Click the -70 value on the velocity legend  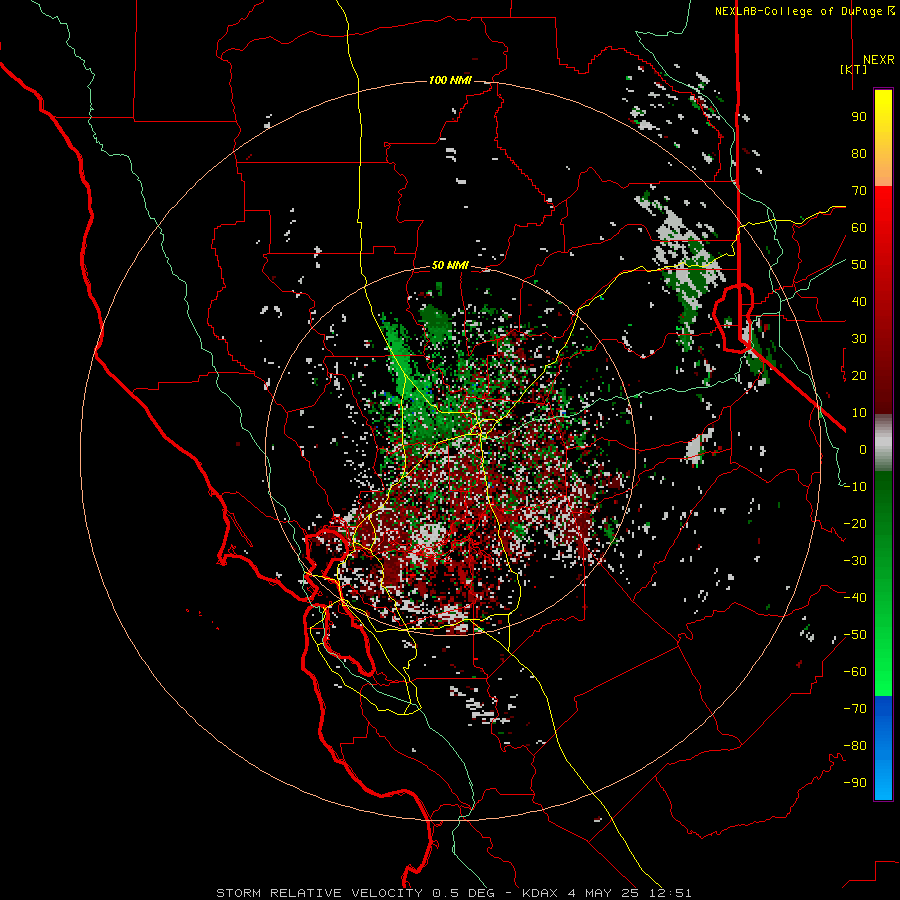[x=855, y=709]
